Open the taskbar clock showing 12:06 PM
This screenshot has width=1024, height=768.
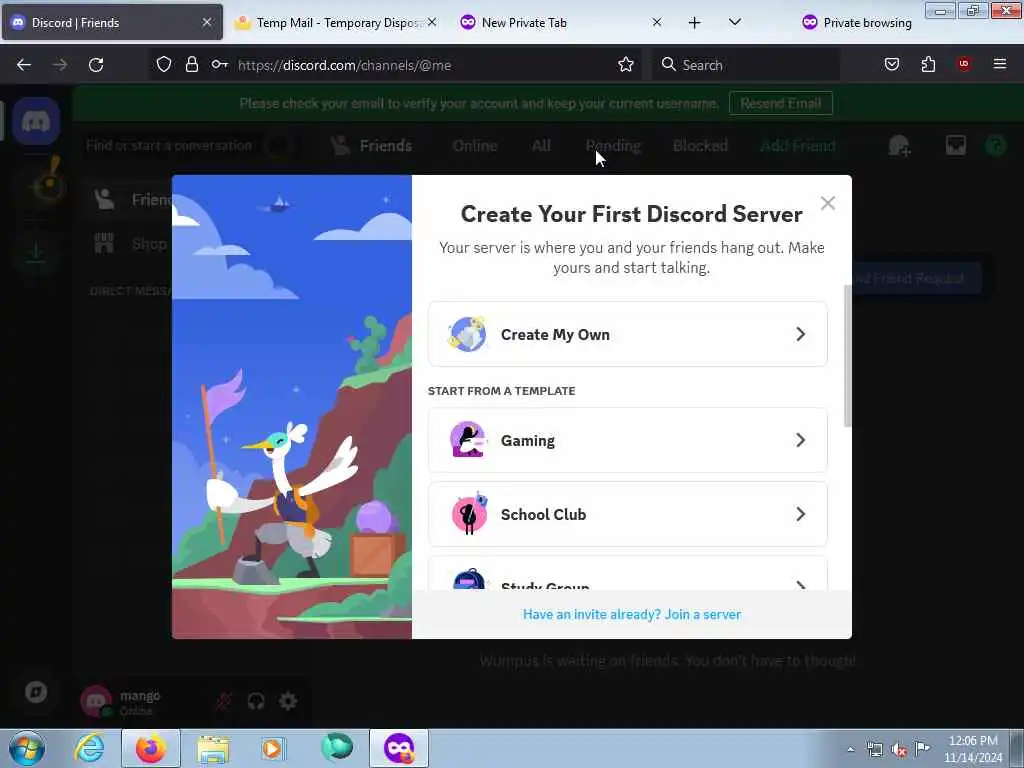[973, 749]
